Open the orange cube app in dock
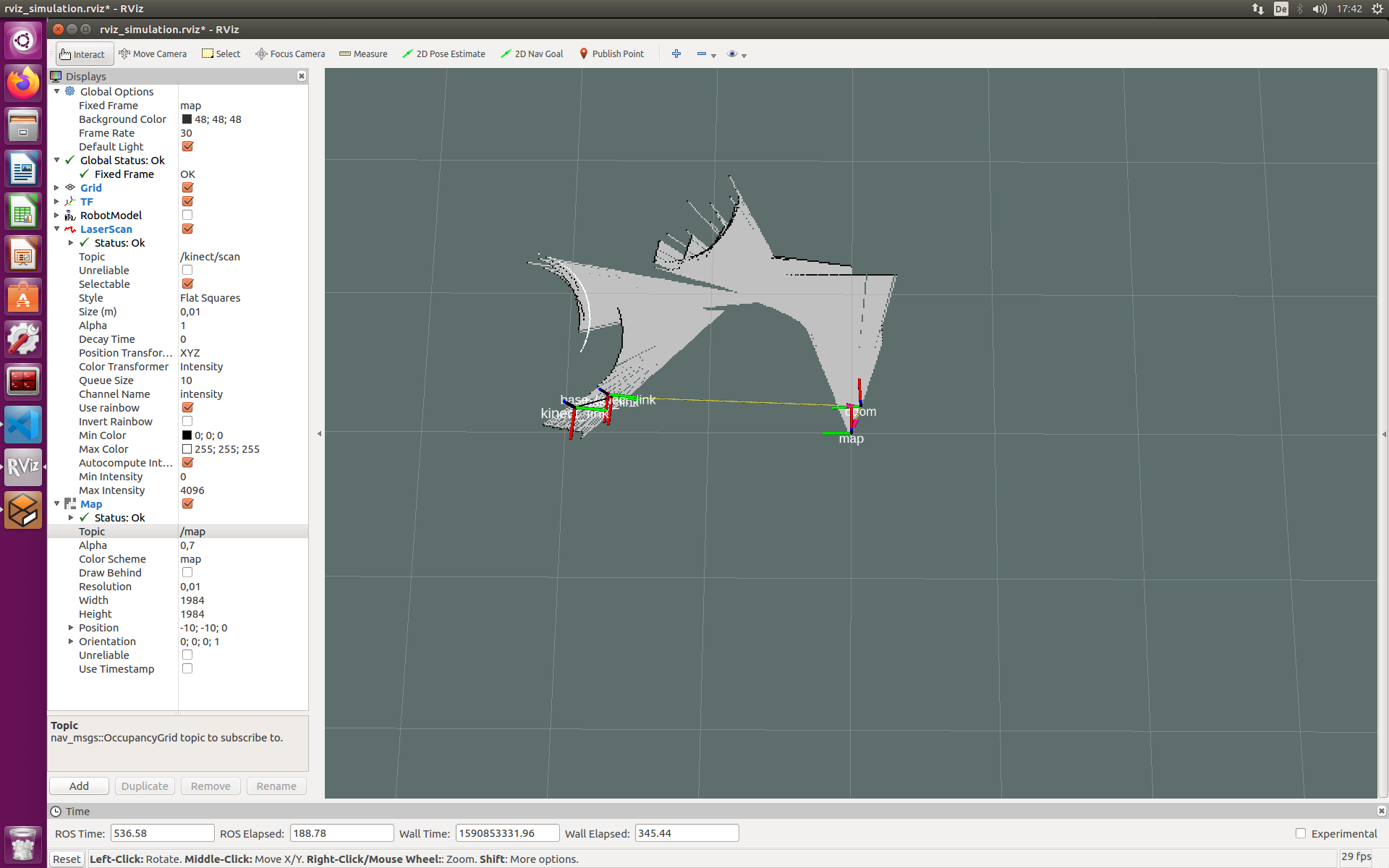Image resolution: width=1389 pixels, height=868 pixels. pos(23,511)
